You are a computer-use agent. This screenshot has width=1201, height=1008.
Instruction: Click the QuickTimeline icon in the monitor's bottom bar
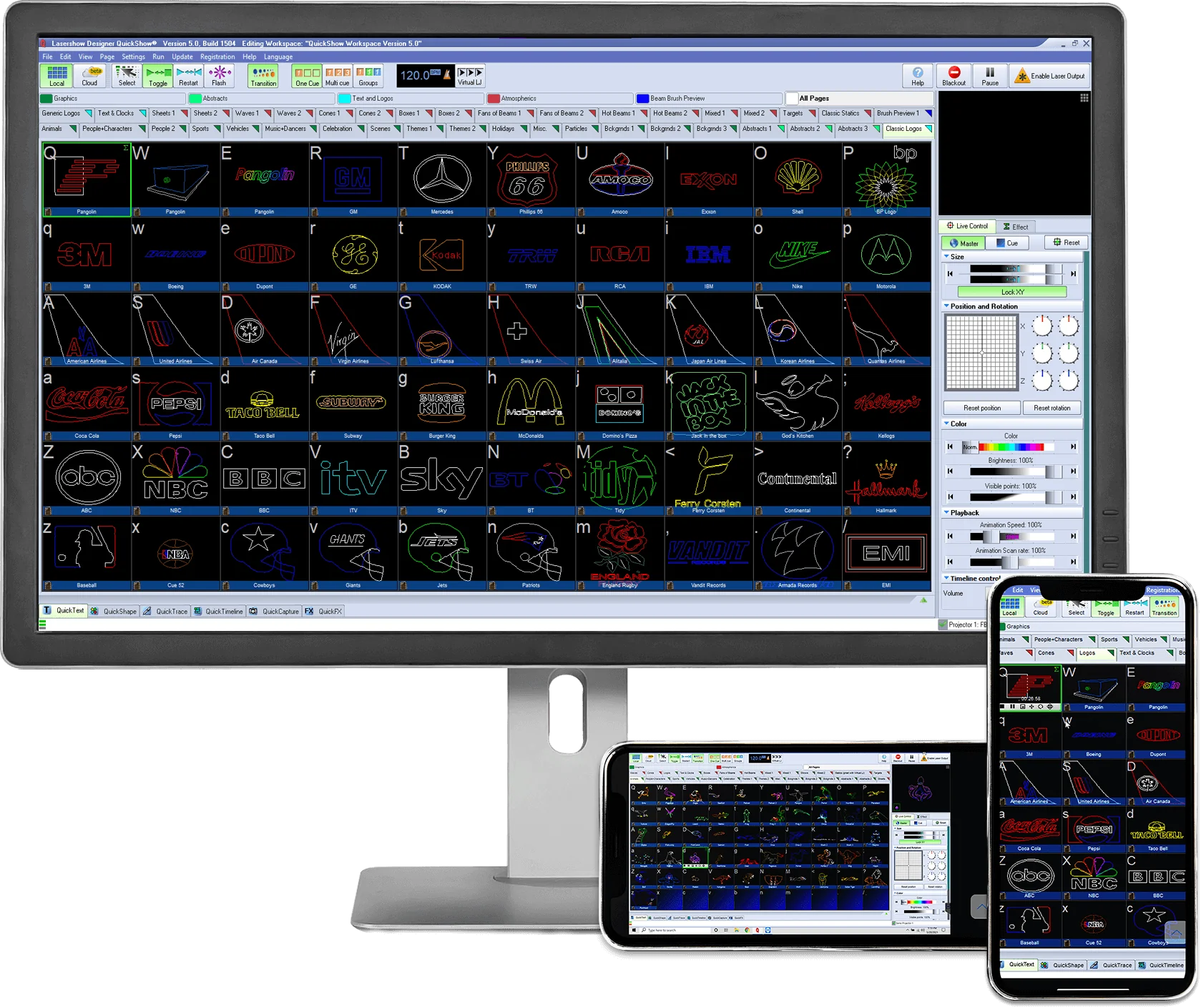(197, 611)
